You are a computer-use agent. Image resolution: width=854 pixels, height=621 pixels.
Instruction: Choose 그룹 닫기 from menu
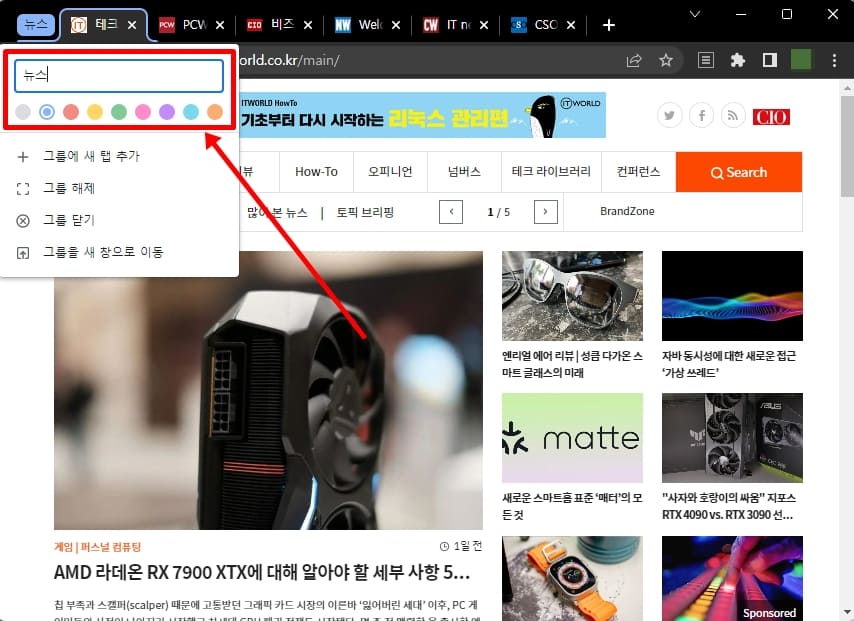119,221
